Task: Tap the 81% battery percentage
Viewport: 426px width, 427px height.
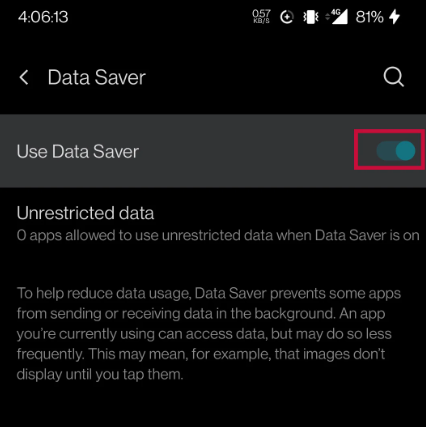Action: click(369, 17)
